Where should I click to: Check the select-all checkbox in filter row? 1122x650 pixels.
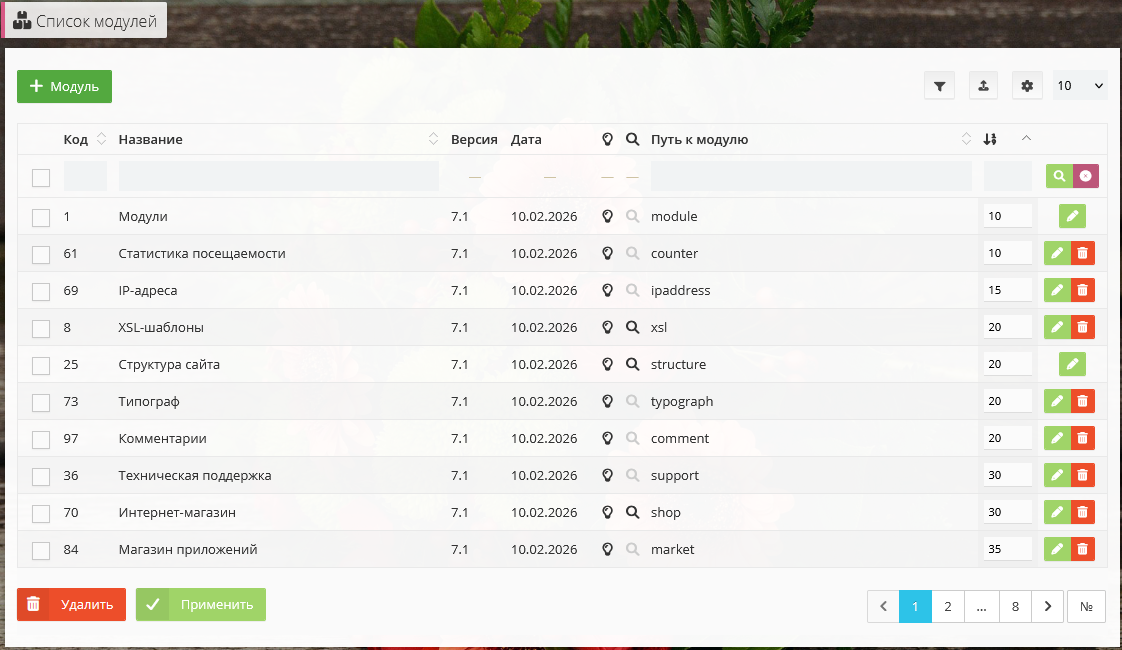pyautogui.click(x=41, y=178)
